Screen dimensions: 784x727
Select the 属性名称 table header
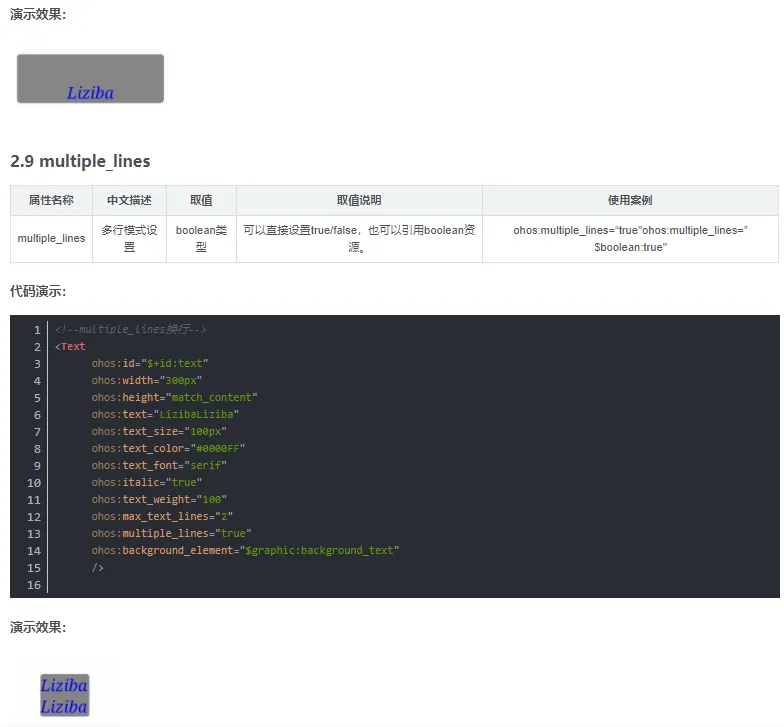(51, 200)
